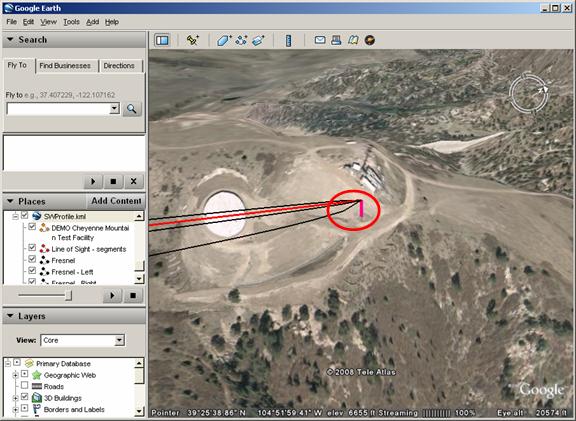Disable the 3D Buildings layer checkbox
Image resolution: width=576 pixels, height=421 pixels.
click(24, 397)
